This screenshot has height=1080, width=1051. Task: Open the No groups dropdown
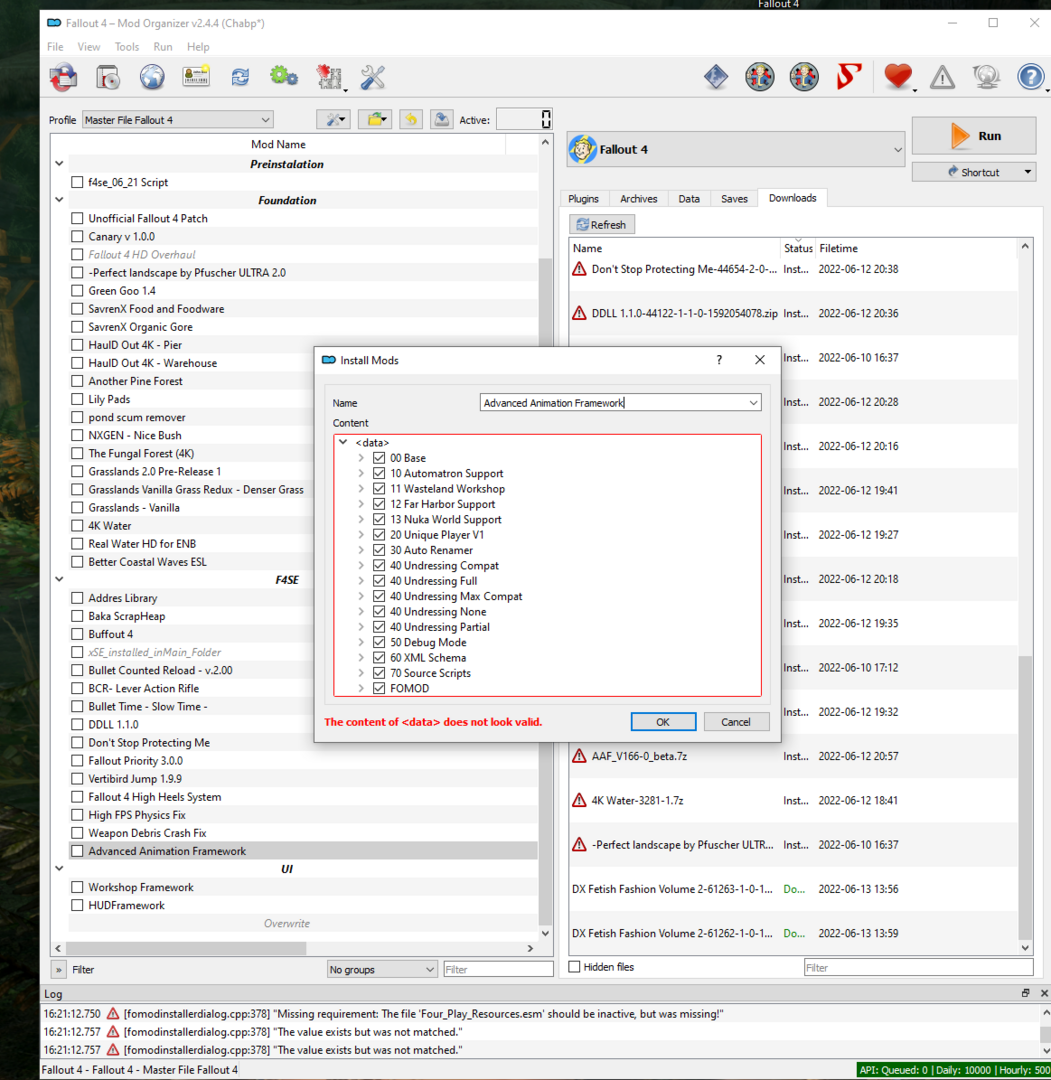(382, 969)
